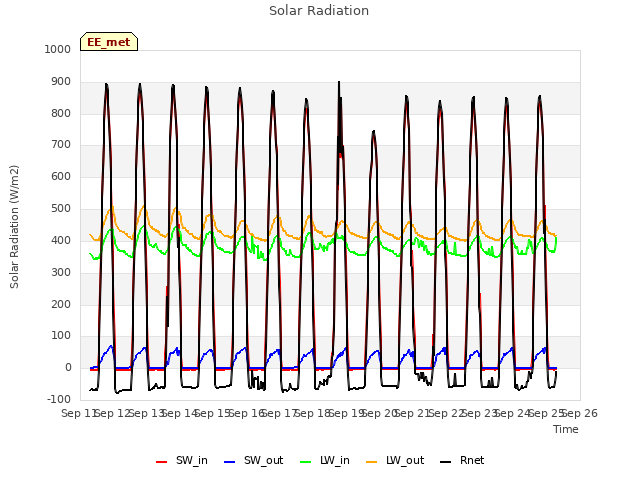Click the LW_out legend label
The width and height of the screenshot is (640, 480).
tap(405, 460)
